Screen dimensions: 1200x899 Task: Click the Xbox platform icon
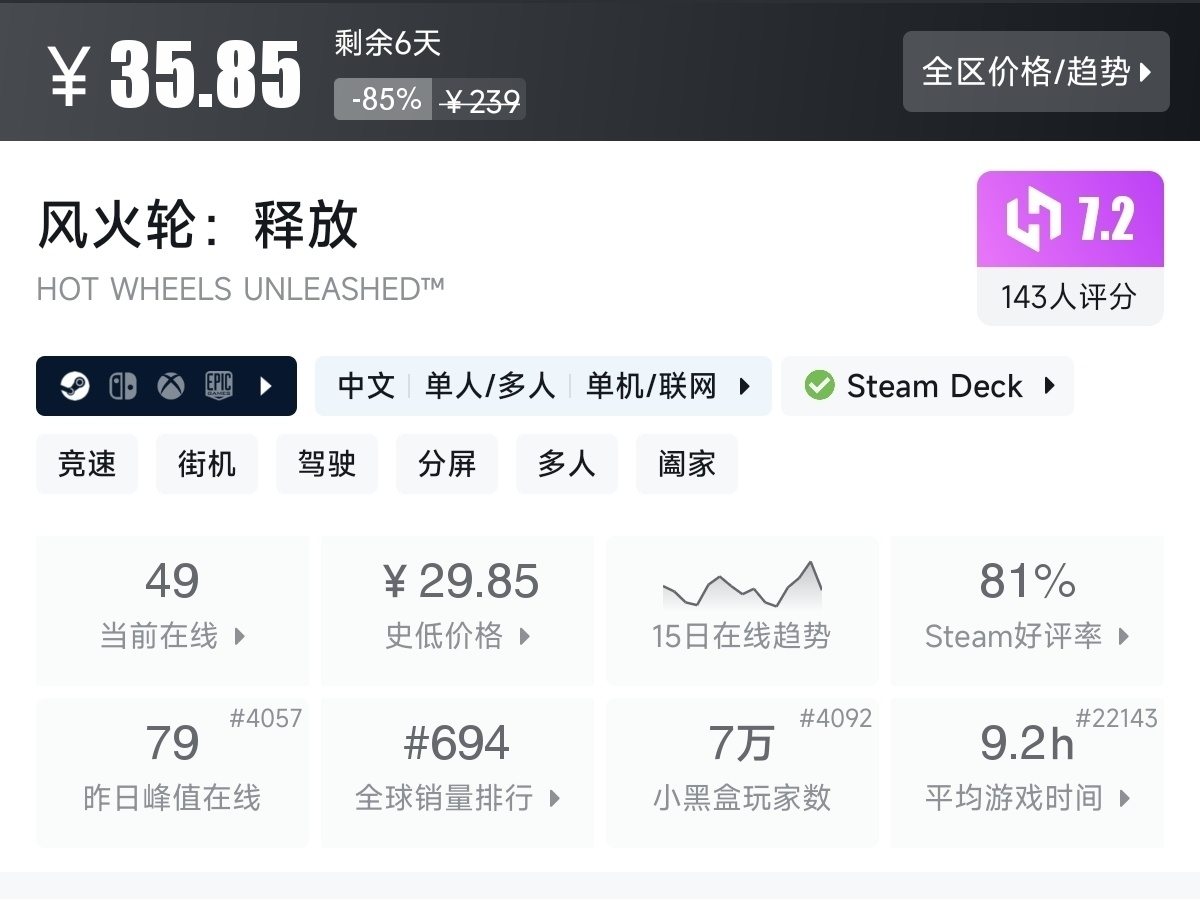point(171,386)
